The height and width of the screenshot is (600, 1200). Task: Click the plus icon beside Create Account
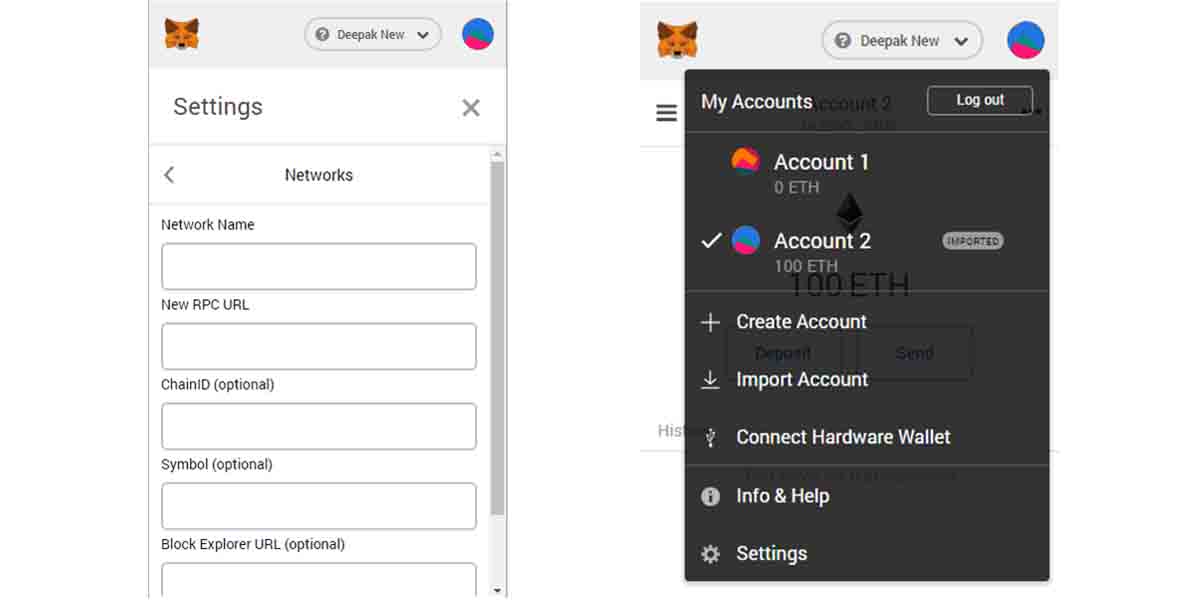(x=710, y=322)
